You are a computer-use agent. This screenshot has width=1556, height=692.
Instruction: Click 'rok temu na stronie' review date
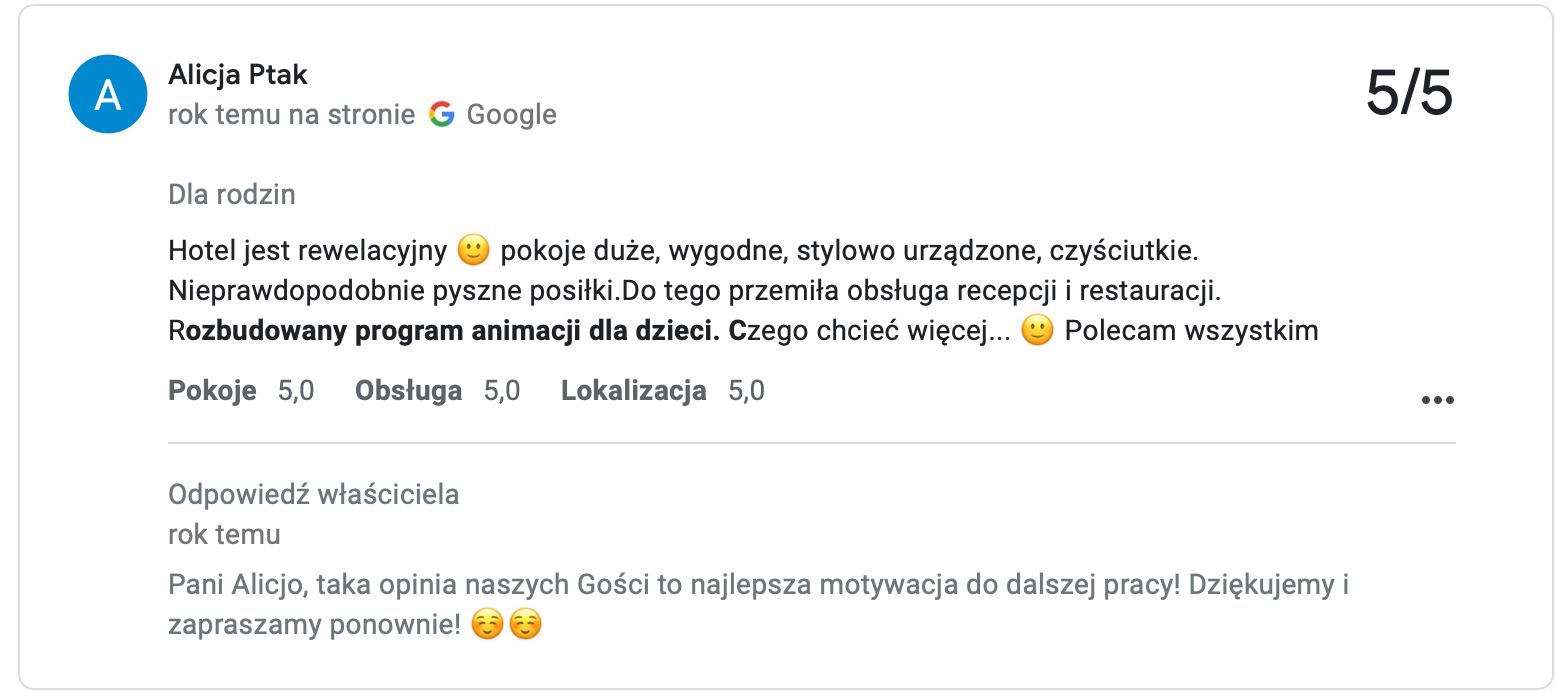(x=291, y=115)
